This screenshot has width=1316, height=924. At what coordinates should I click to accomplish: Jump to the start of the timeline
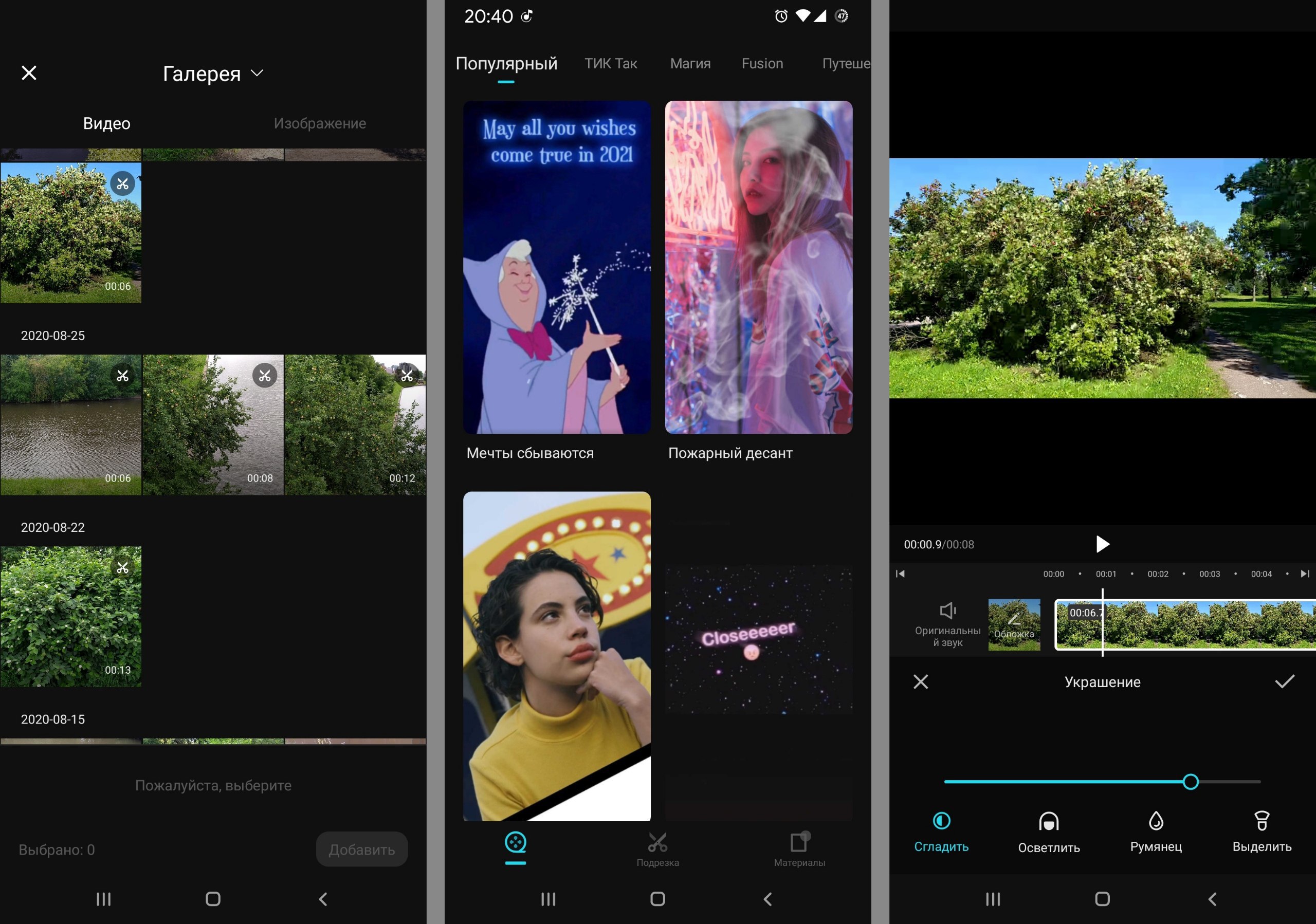tap(900, 574)
